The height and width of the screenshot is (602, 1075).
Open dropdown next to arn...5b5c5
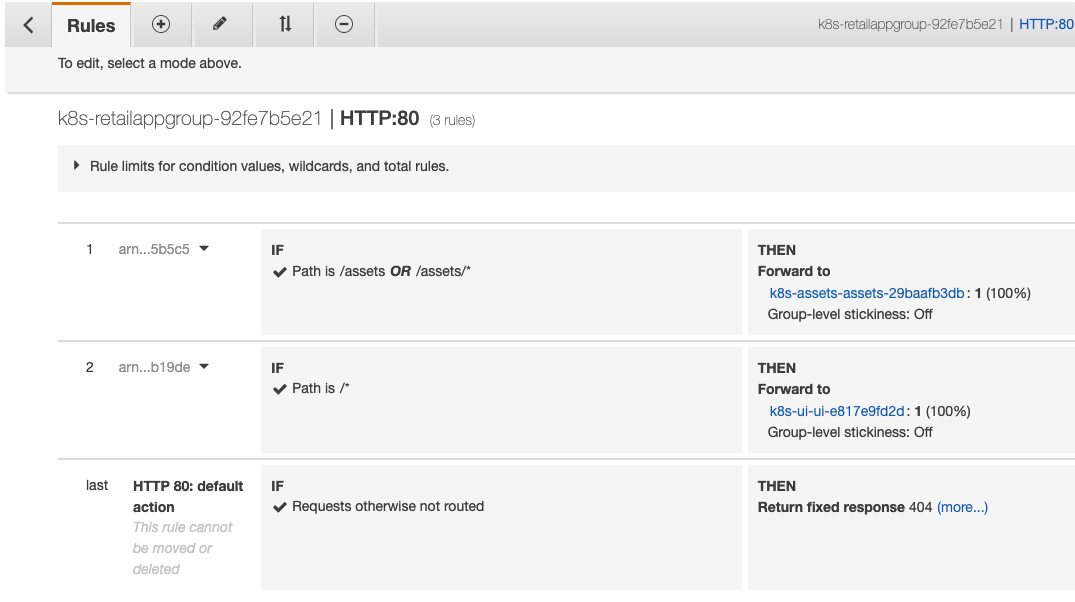pos(204,249)
